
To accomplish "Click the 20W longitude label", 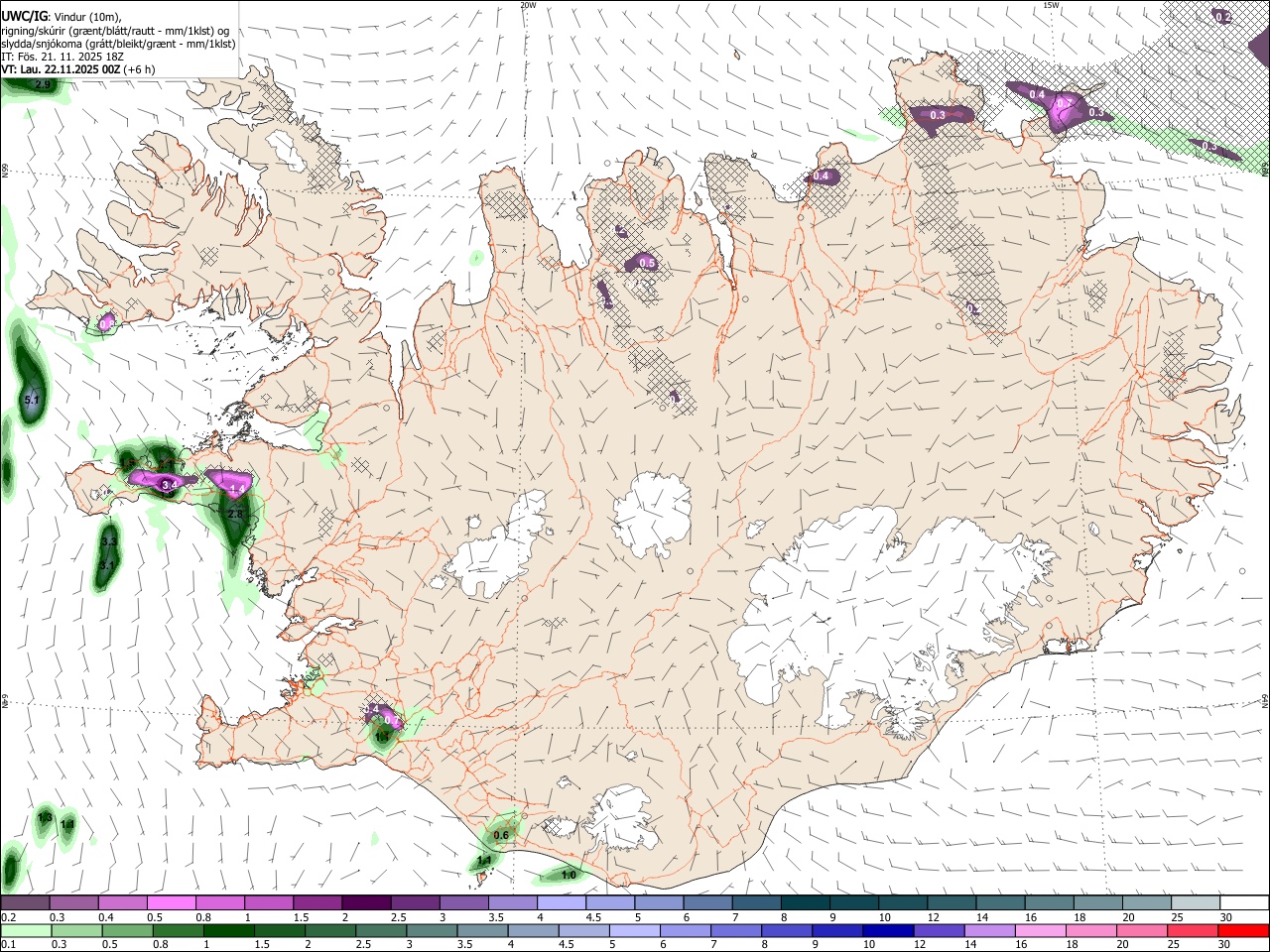I will pyautogui.click(x=528, y=5).
